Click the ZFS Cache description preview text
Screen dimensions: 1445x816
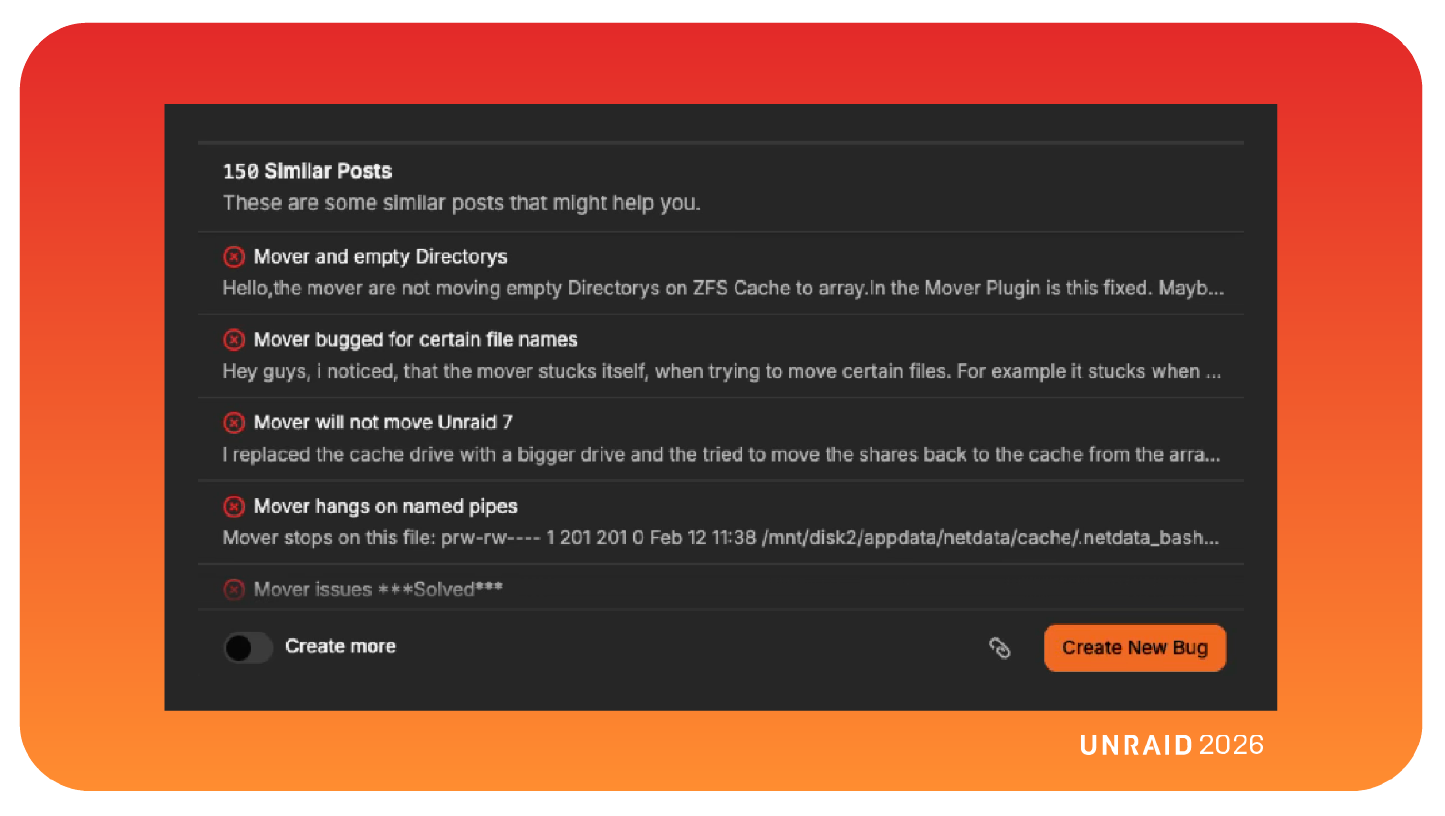point(722,289)
